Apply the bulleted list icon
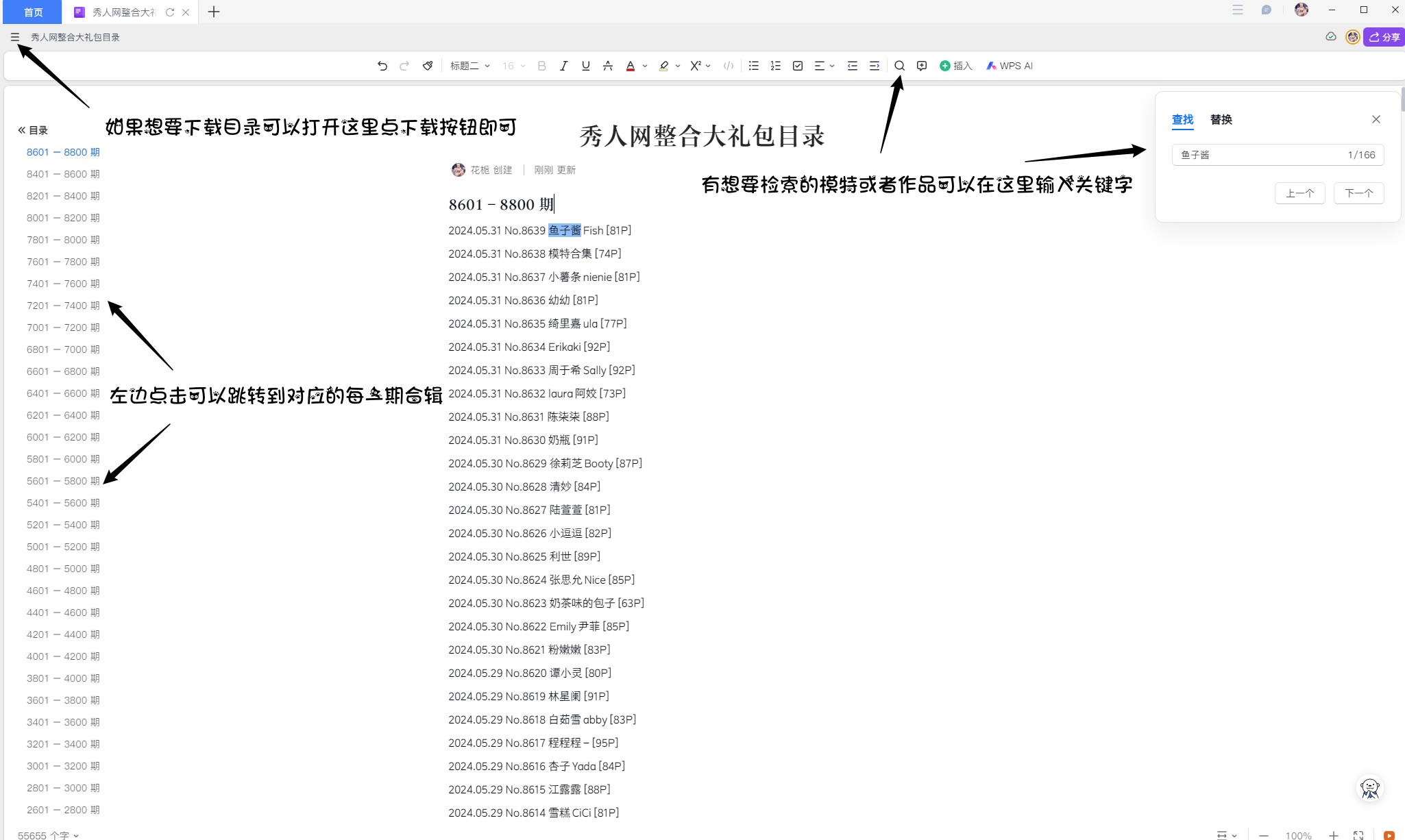Screen dimensions: 1405x840 tap(753, 66)
